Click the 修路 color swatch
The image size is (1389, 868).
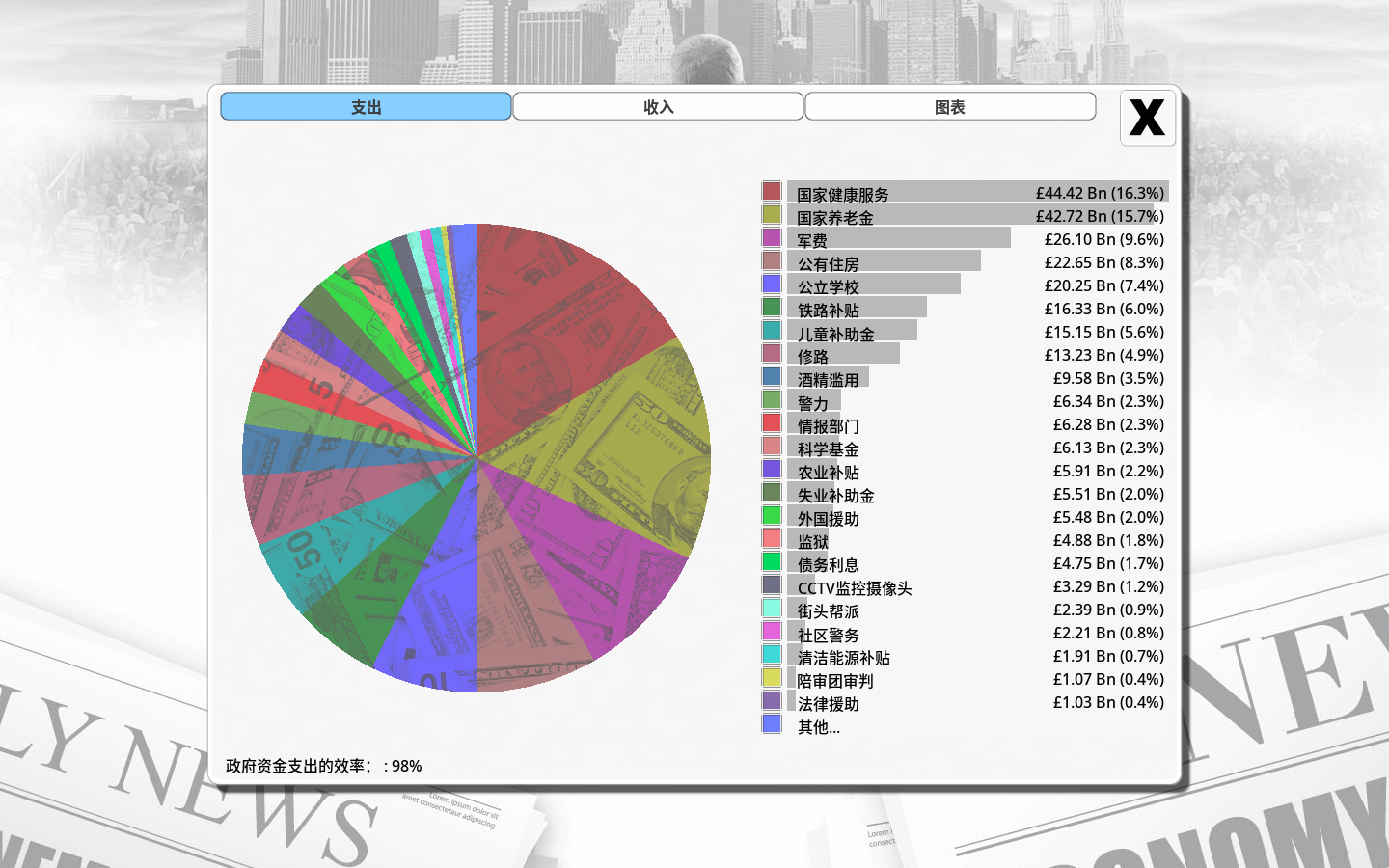pos(772,353)
